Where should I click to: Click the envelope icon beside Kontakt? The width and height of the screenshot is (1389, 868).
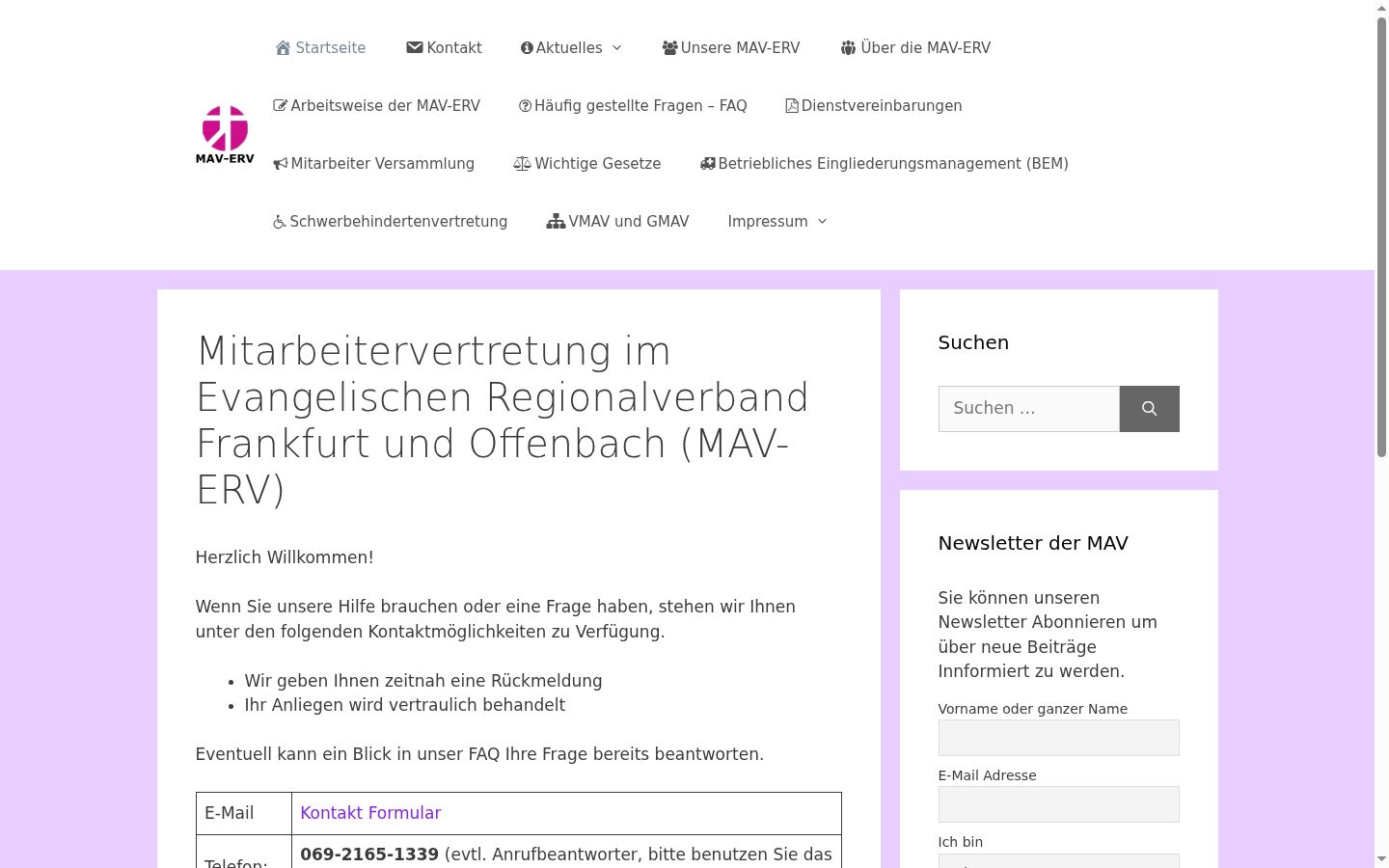[415, 47]
